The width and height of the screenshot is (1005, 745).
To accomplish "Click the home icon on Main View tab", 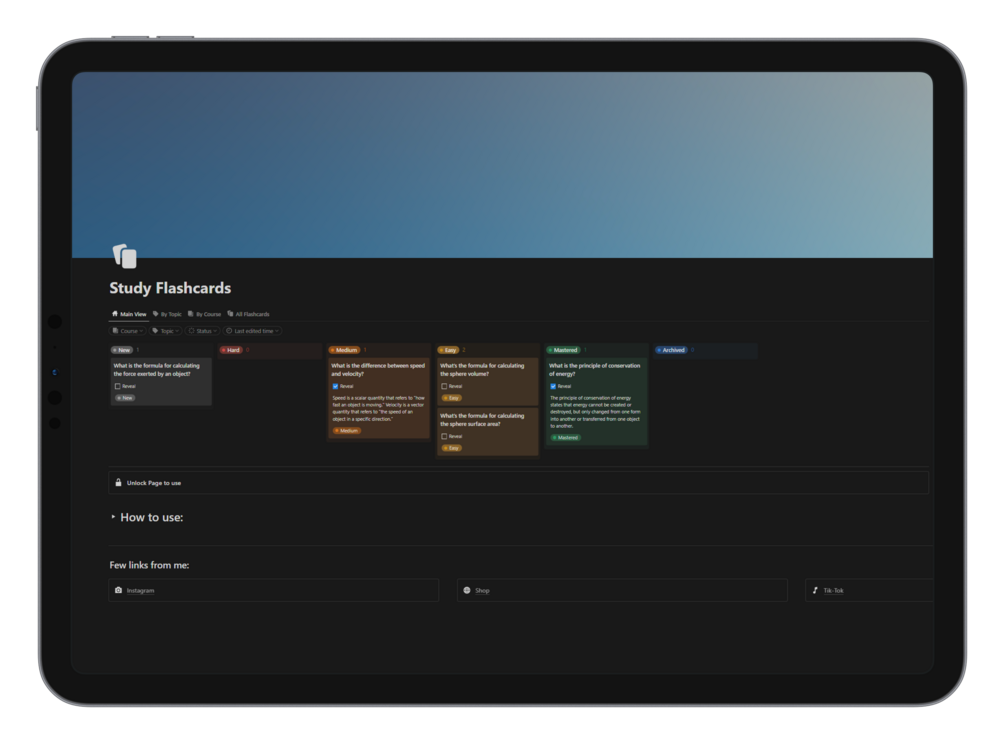I will click(115, 314).
